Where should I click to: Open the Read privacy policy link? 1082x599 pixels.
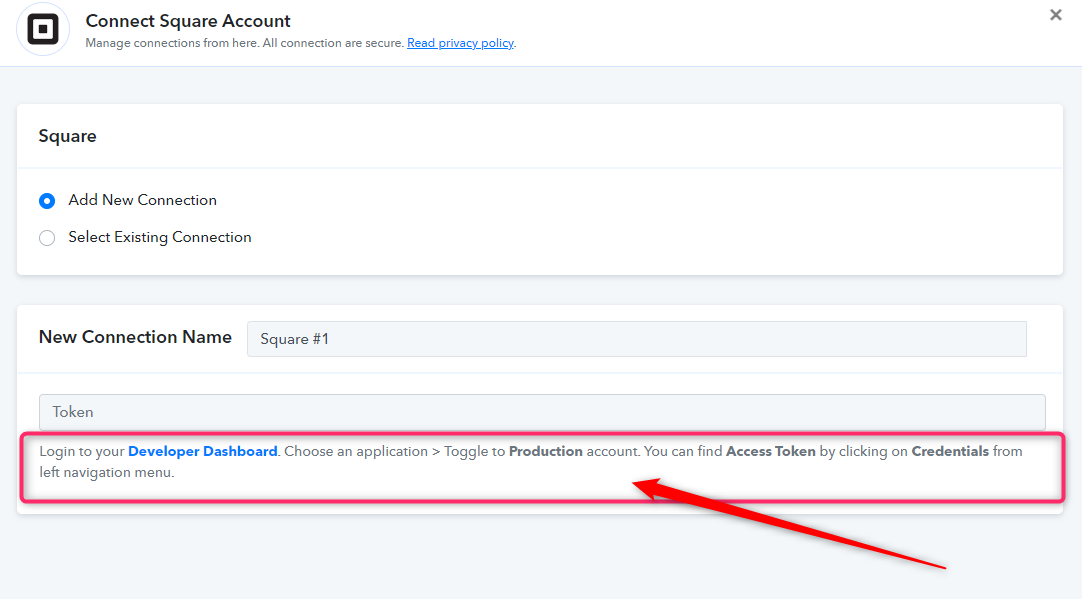(460, 43)
